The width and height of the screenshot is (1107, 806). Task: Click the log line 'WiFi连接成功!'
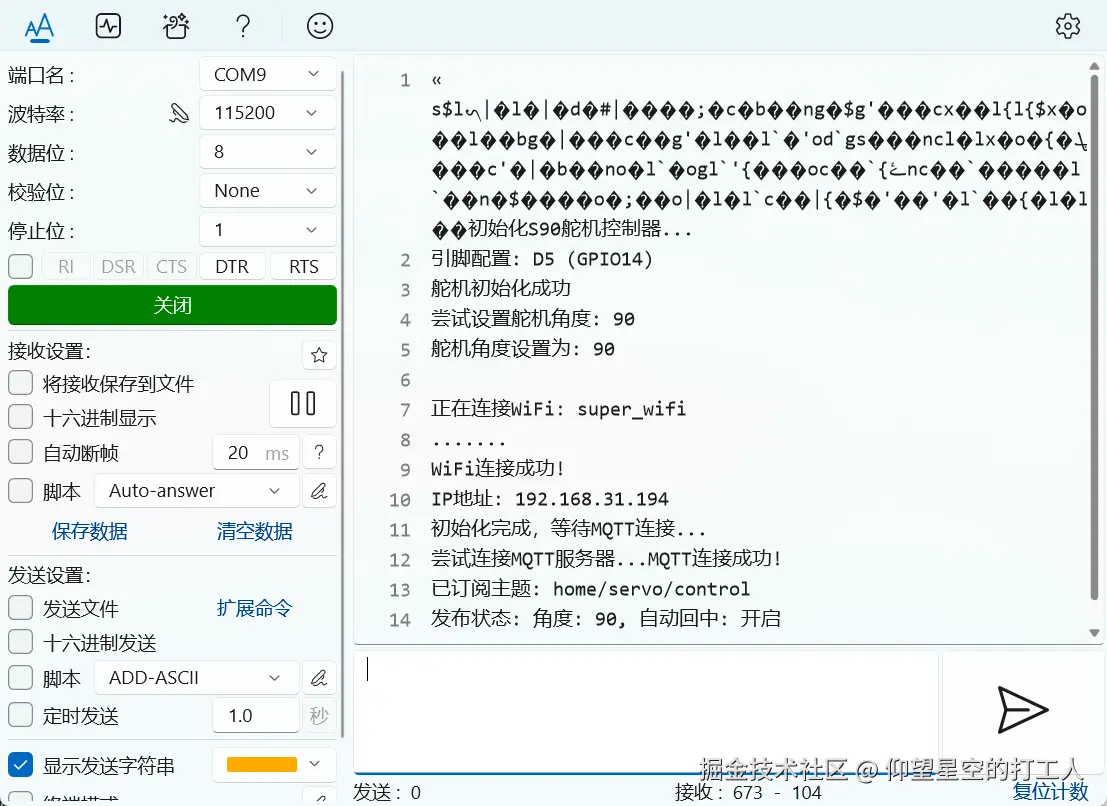point(498,469)
